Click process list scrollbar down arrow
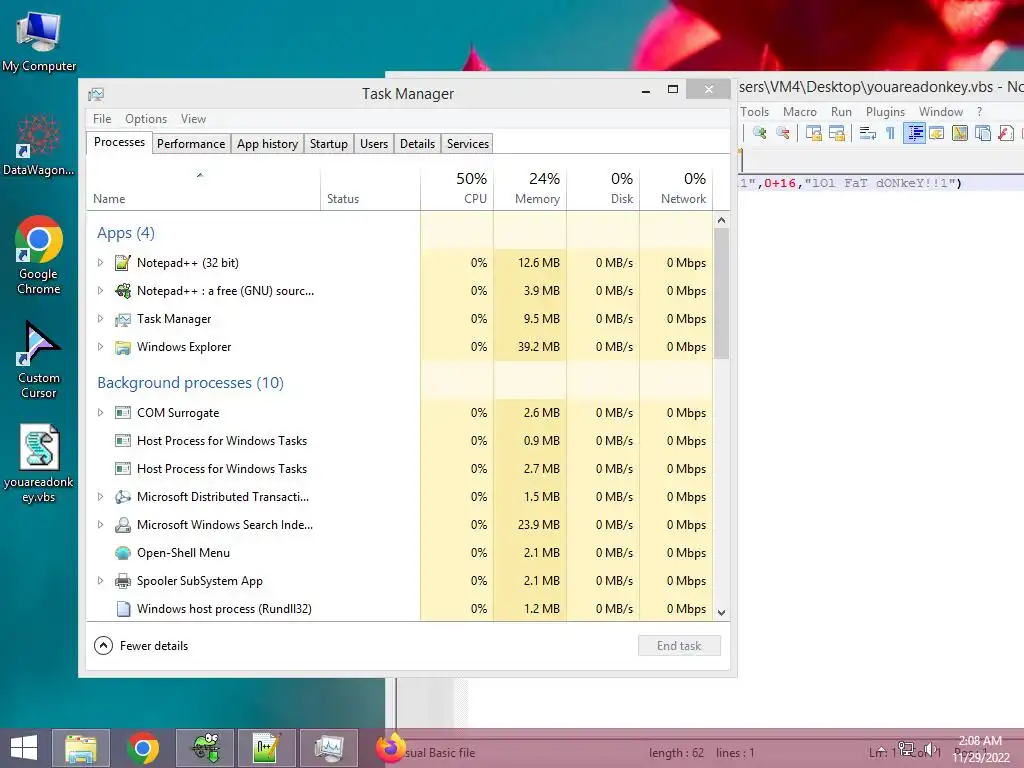Image resolution: width=1024 pixels, height=768 pixels. (722, 613)
